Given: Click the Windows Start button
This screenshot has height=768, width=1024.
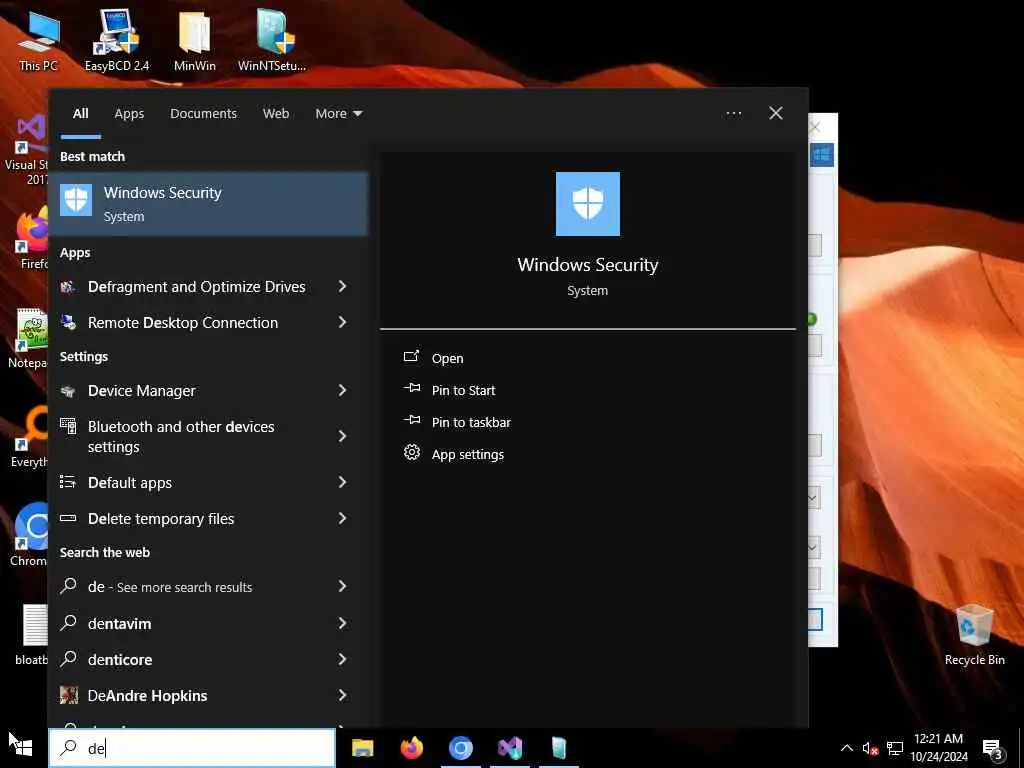Looking at the screenshot, I should [24, 748].
